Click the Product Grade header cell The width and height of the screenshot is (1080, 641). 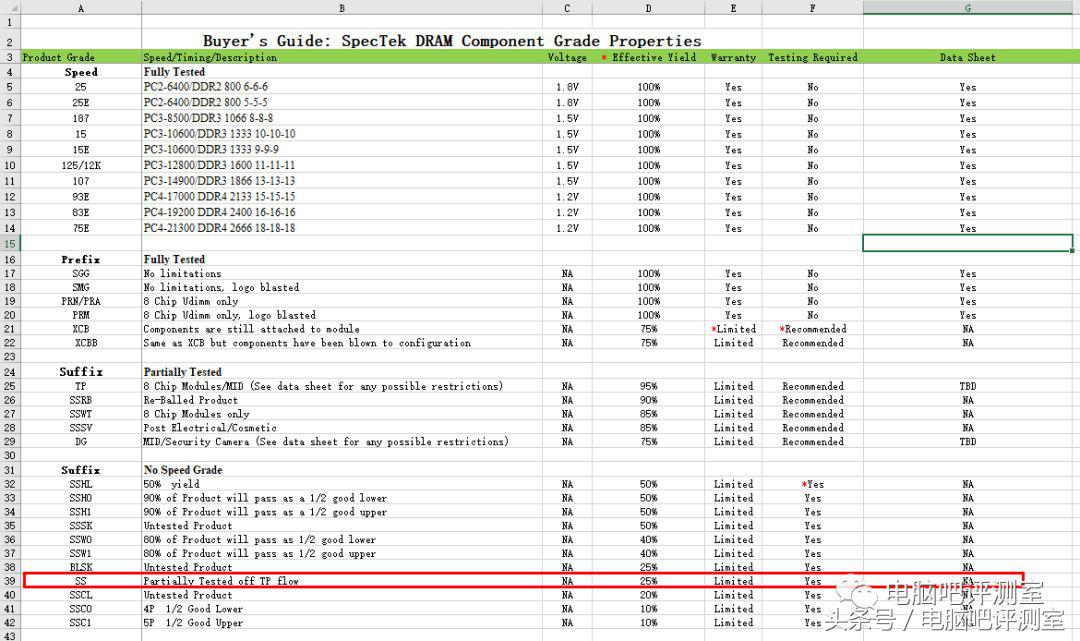click(81, 57)
